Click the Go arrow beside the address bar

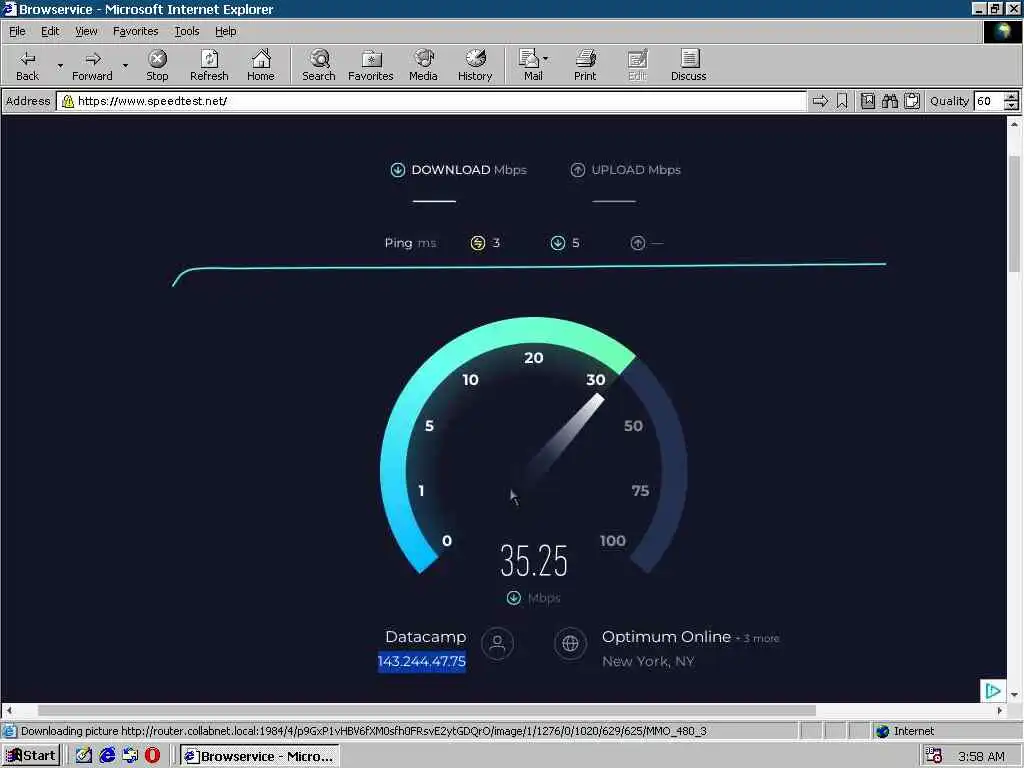pos(820,101)
